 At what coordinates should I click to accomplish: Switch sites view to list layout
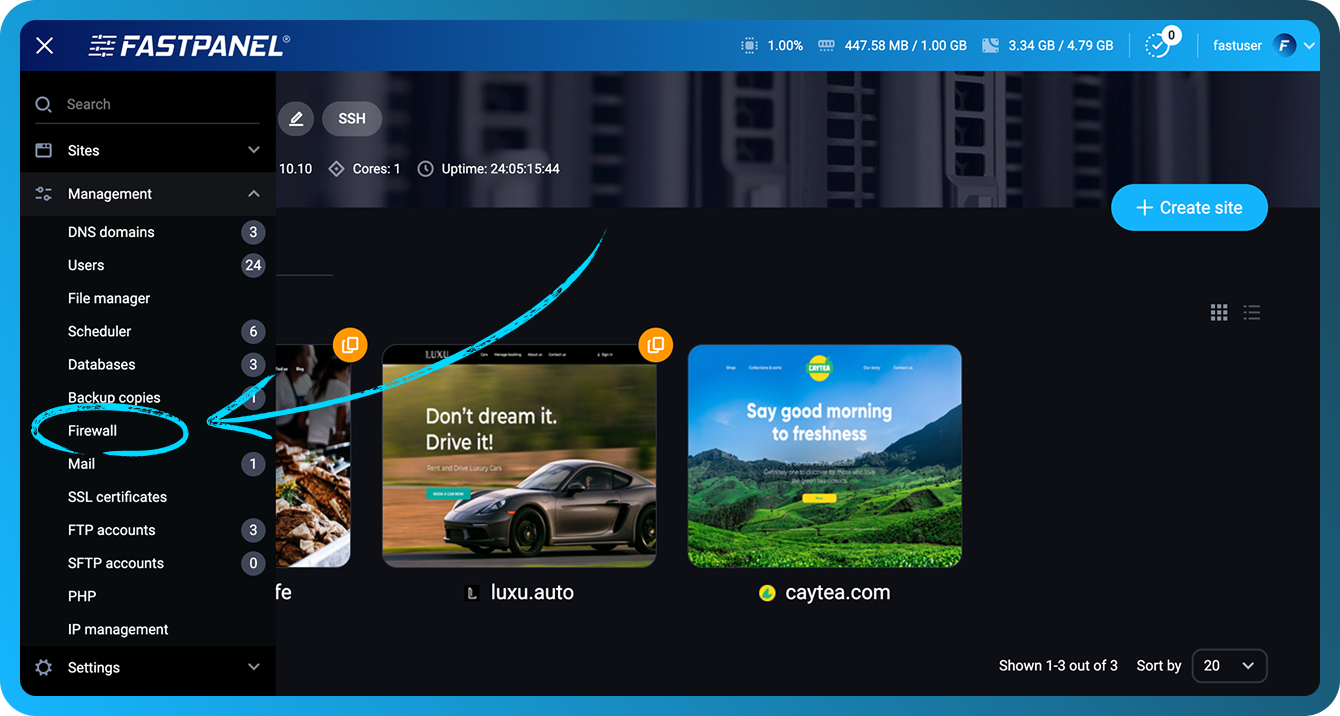click(x=1251, y=312)
